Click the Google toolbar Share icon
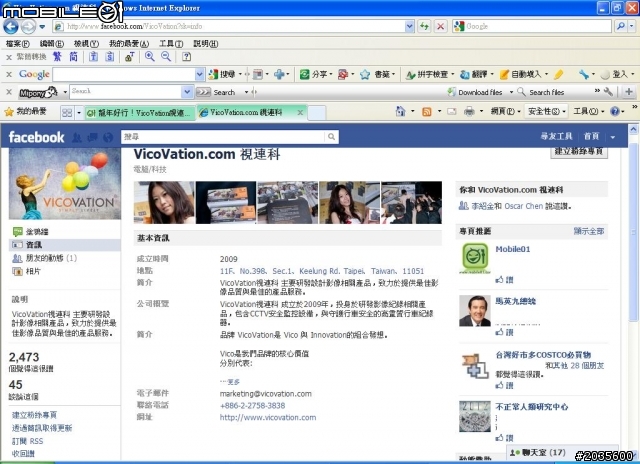The width and height of the screenshot is (640, 464). [x=304, y=74]
